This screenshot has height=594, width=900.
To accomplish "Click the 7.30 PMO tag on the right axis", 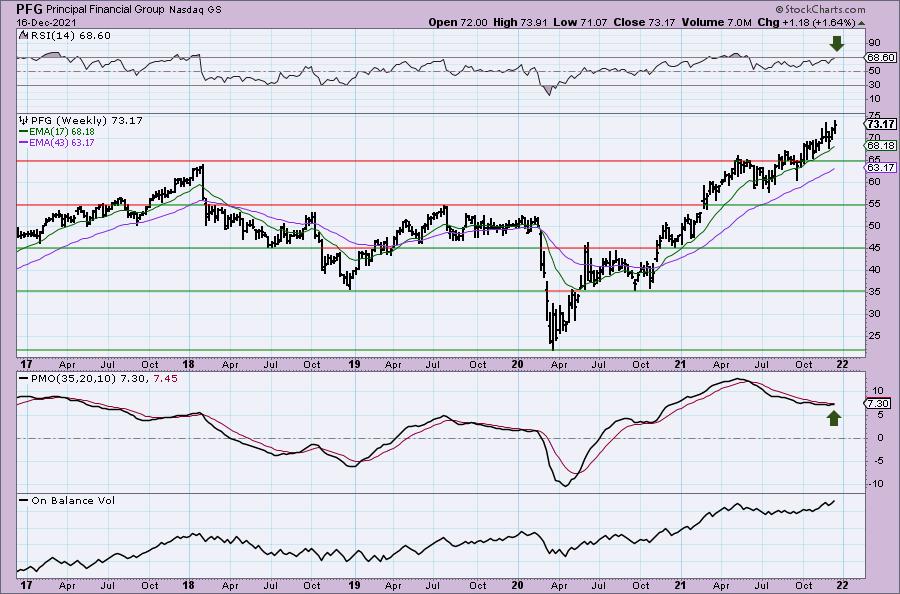I will click(x=879, y=404).
